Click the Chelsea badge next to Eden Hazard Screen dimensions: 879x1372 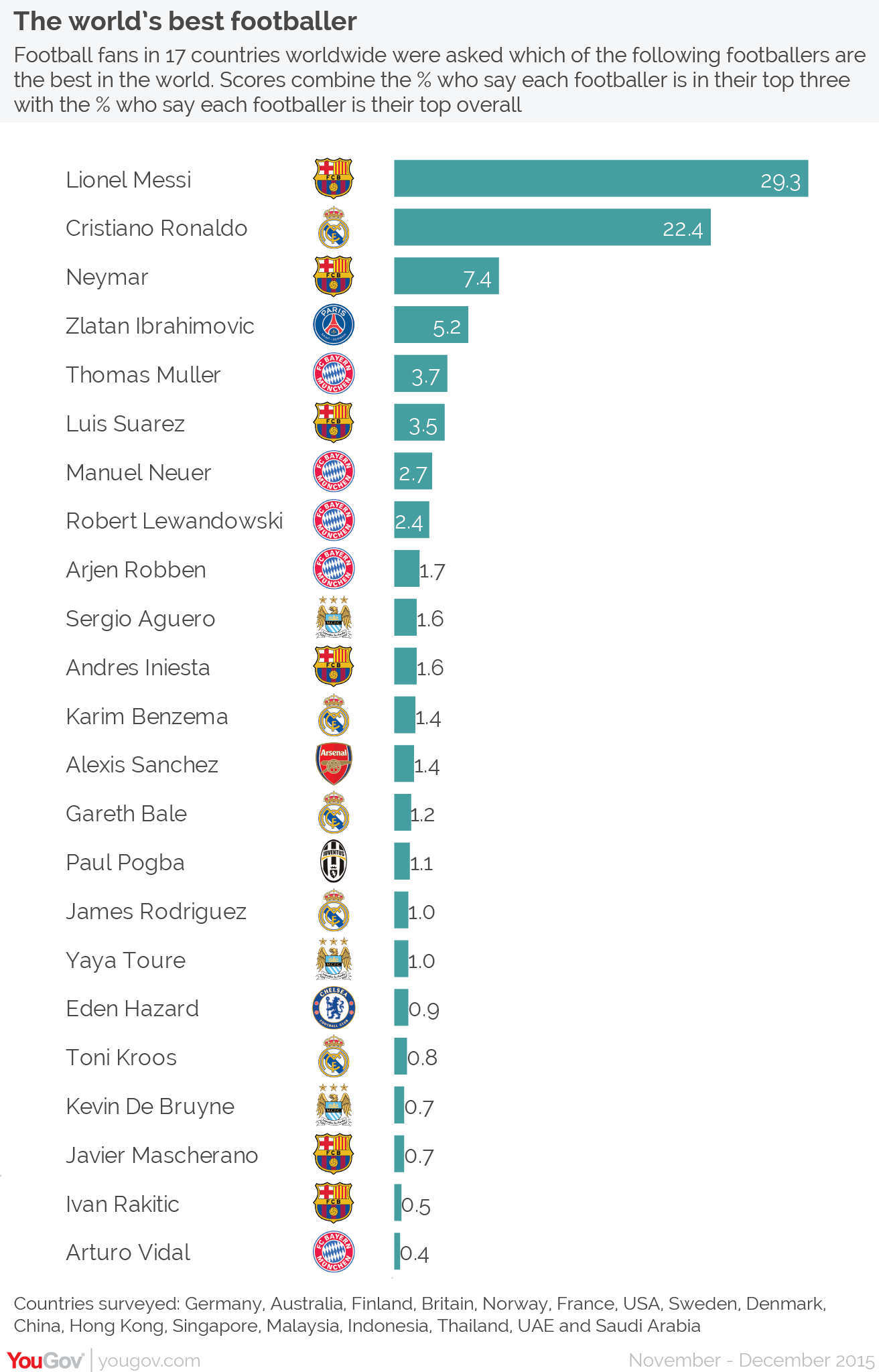334,1008
